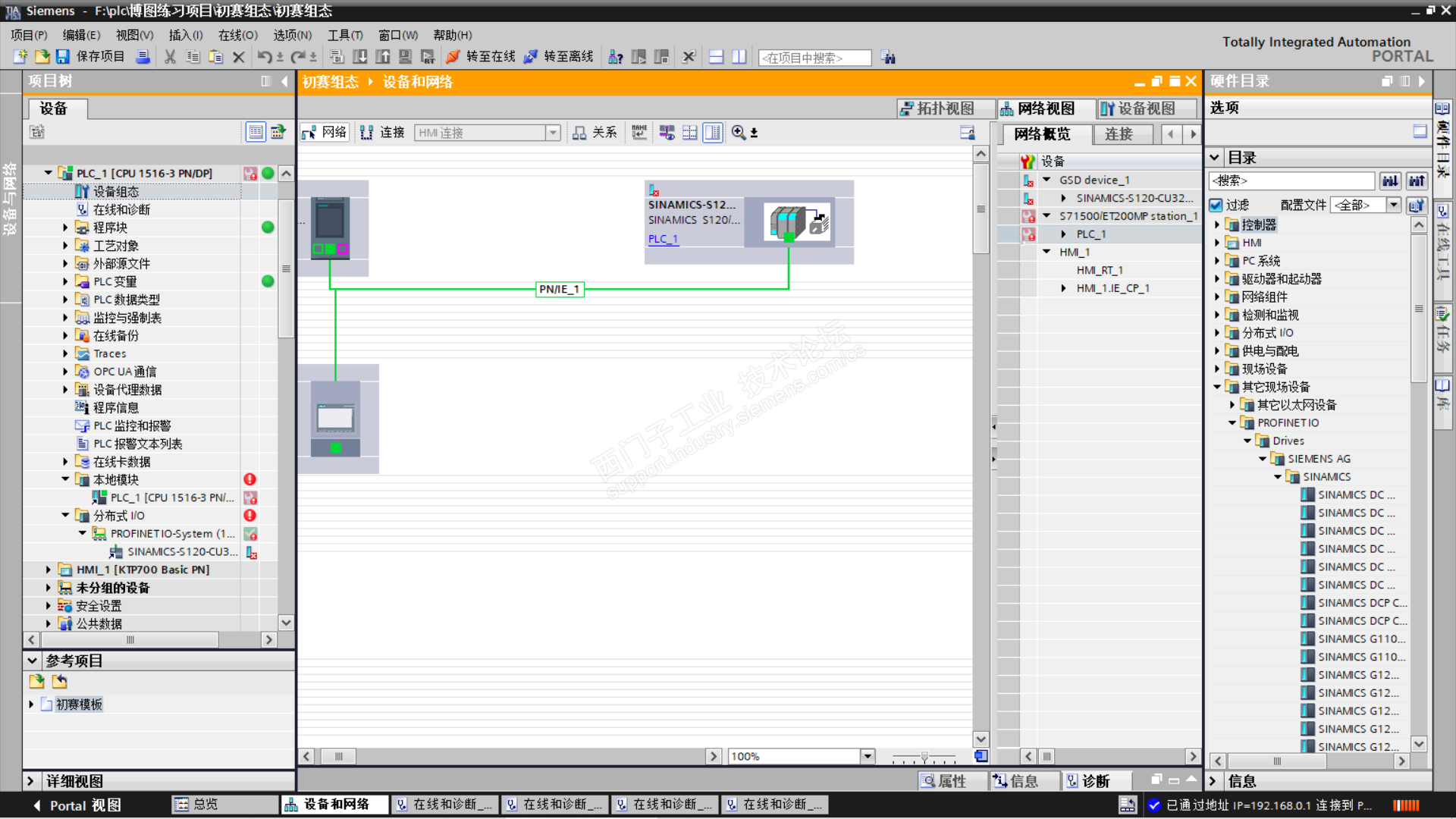The height and width of the screenshot is (819, 1456).
Task: Open the Online menu
Action: tap(237, 35)
